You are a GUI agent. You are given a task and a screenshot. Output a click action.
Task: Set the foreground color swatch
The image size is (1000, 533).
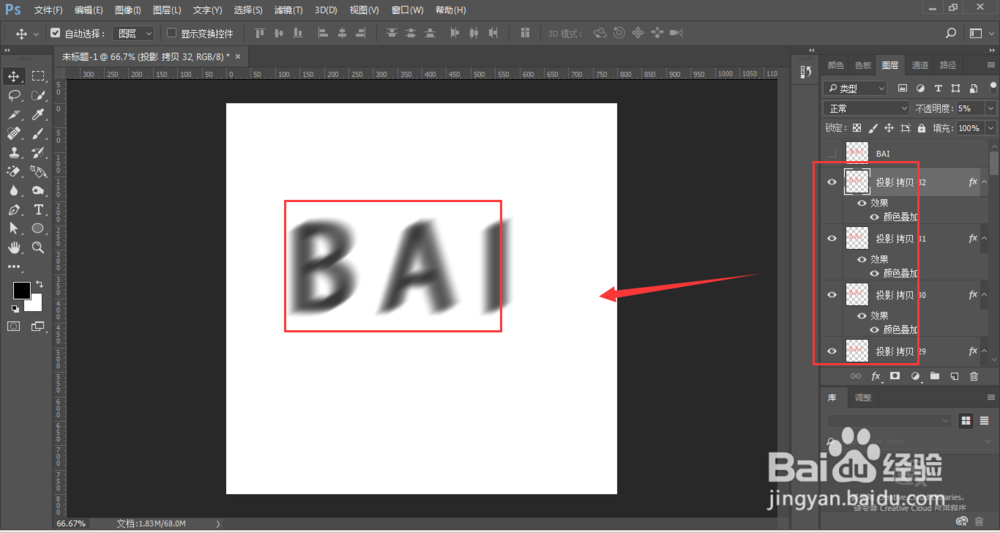tap(22, 291)
